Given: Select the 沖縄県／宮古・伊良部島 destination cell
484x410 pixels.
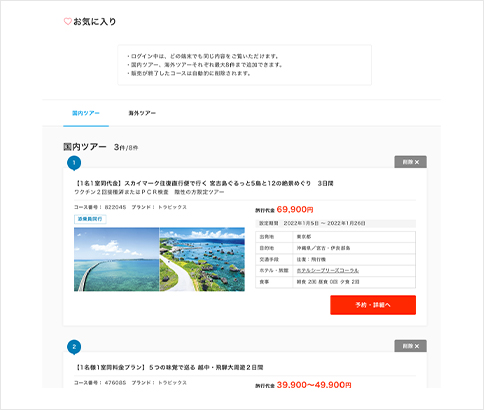Looking at the screenshot, I should click(x=354, y=248).
